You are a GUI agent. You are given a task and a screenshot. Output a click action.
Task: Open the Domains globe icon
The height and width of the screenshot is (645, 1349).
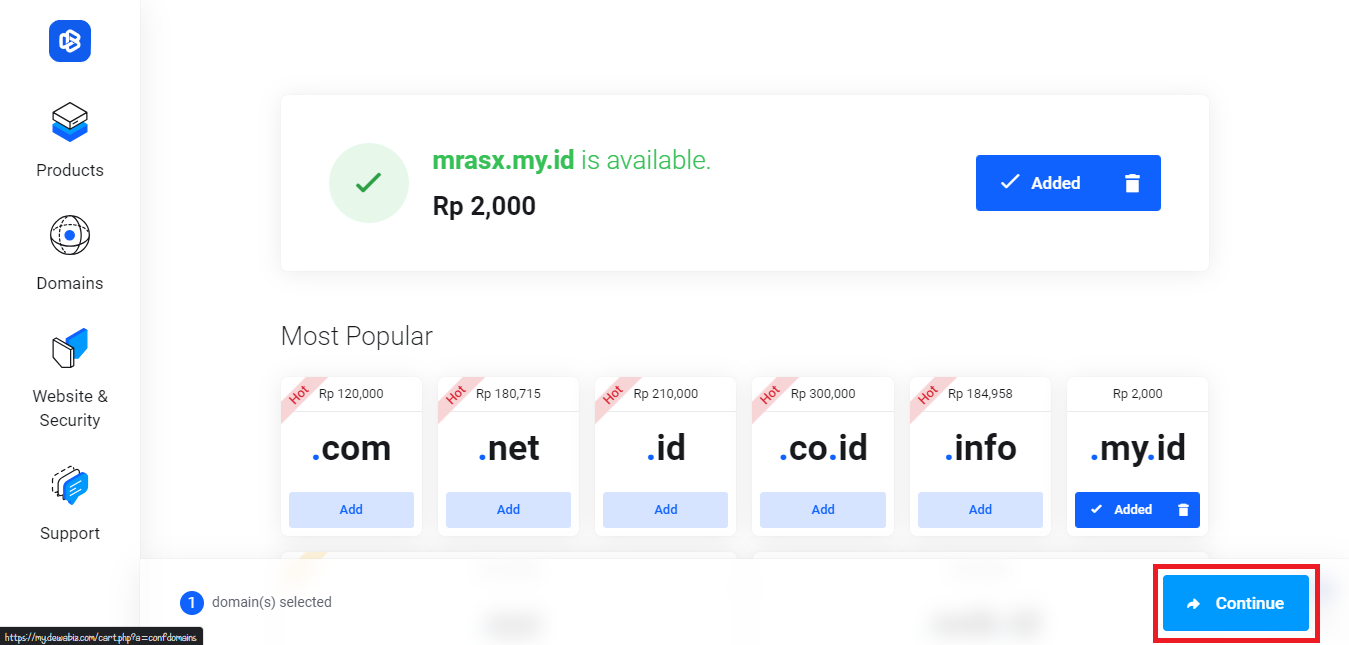coord(70,235)
